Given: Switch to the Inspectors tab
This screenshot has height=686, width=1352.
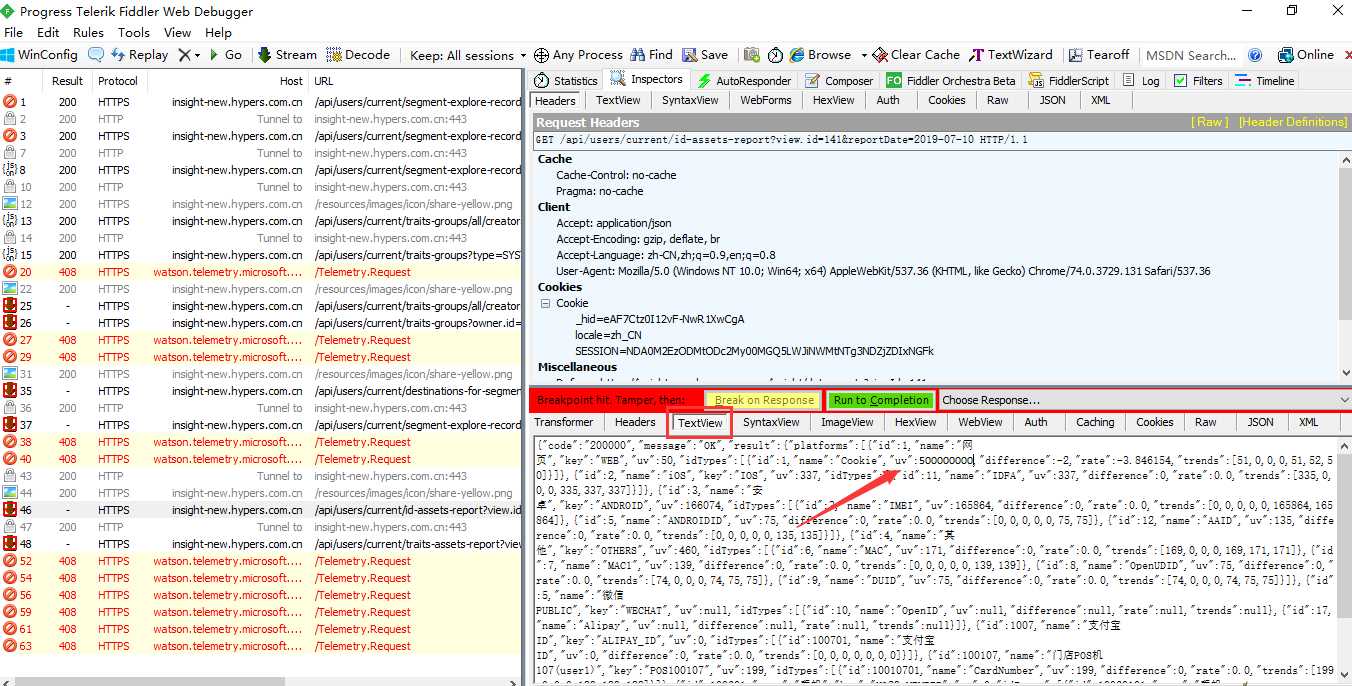Looking at the screenshot, I should pyautogui.click(x=647, y=80).
